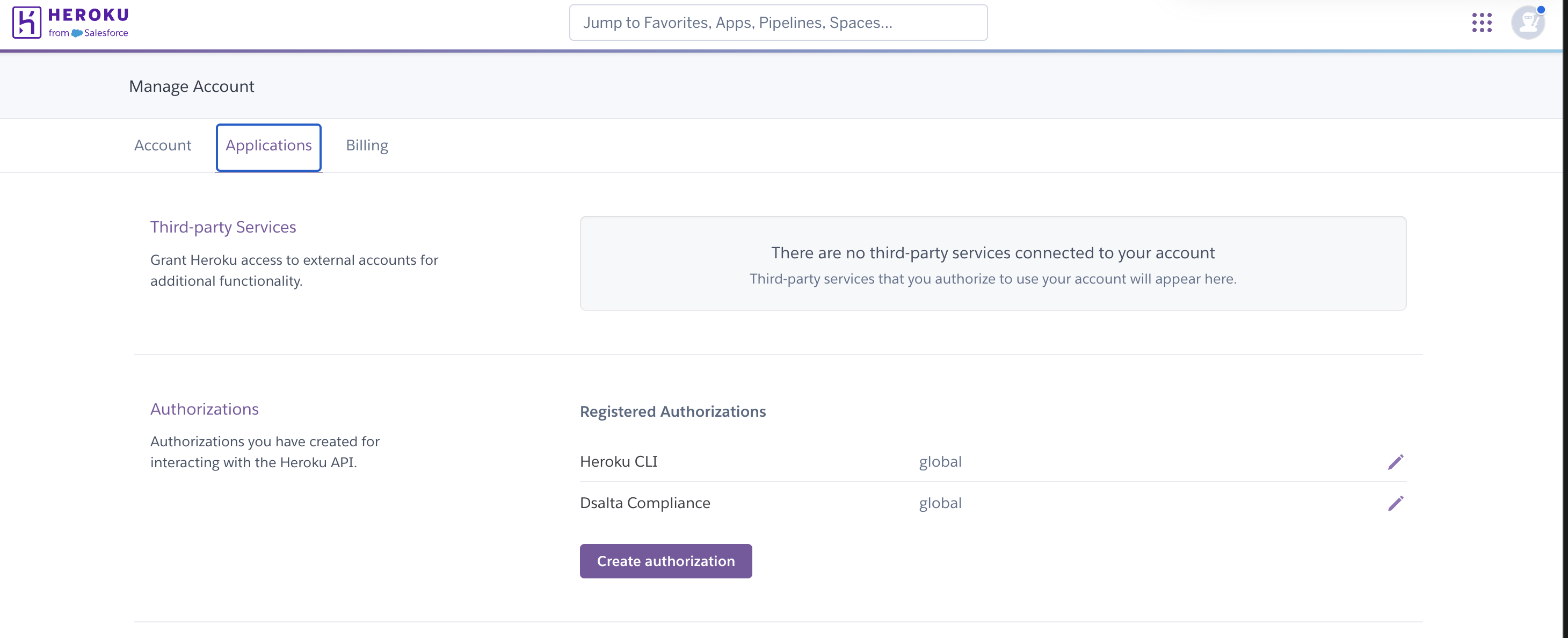Select the Applications tab
The width and height of the screenshot is (1568, 638).
pyautogui.click(x=268, y=146)
